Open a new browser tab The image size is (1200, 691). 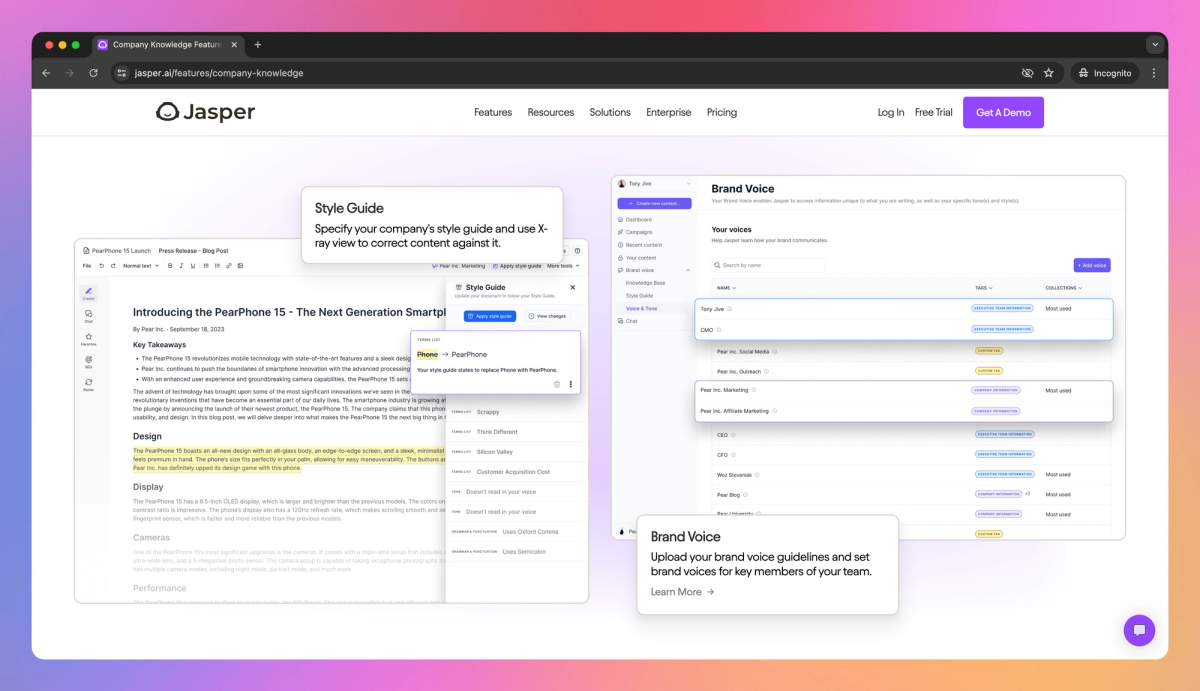257,45
